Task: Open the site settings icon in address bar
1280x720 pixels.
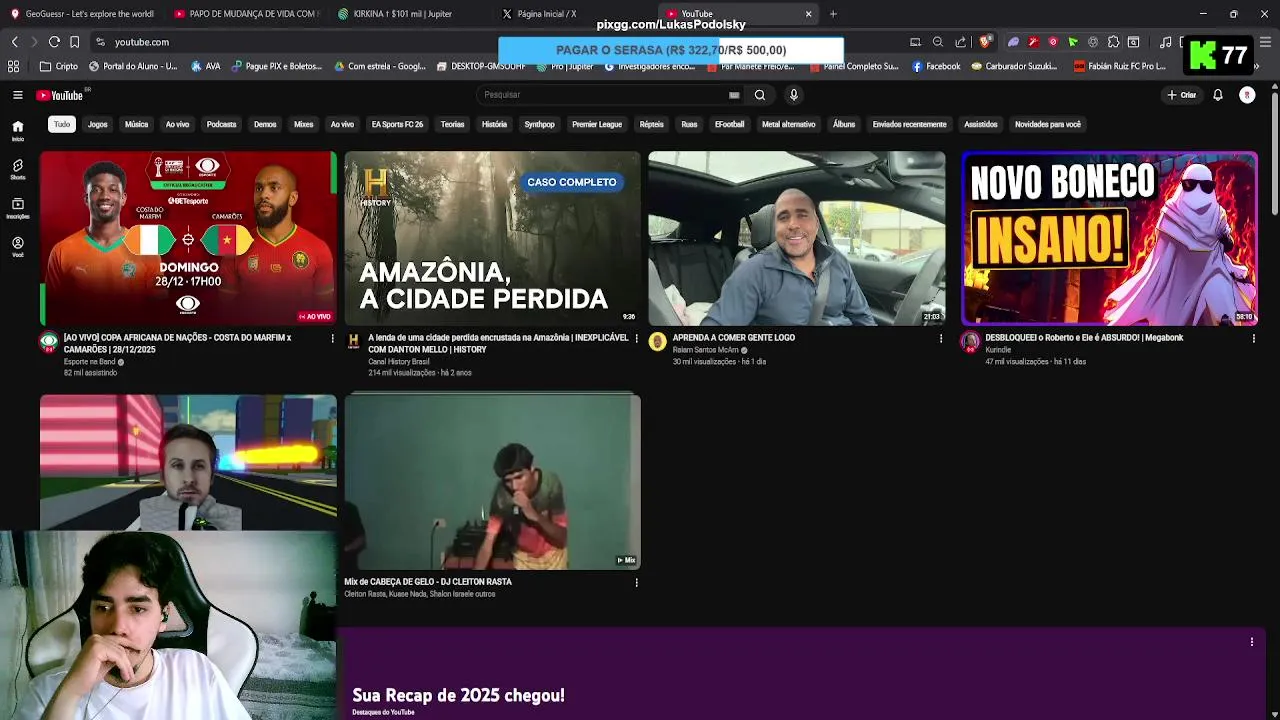Action: click(x=100, y=42)
